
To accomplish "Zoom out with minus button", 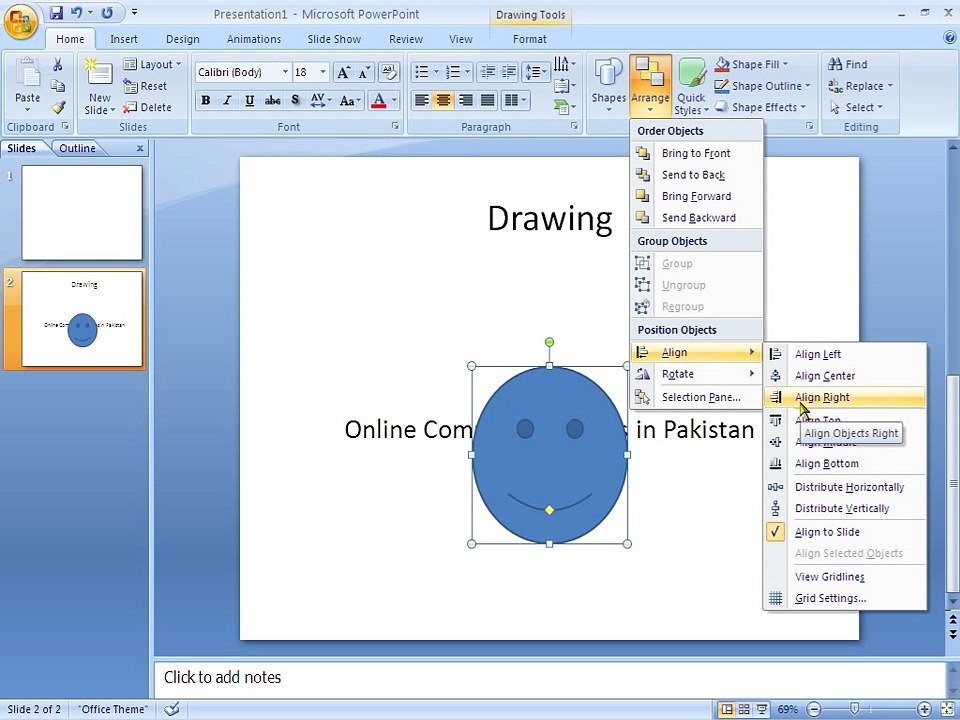I will pos(814,709).
